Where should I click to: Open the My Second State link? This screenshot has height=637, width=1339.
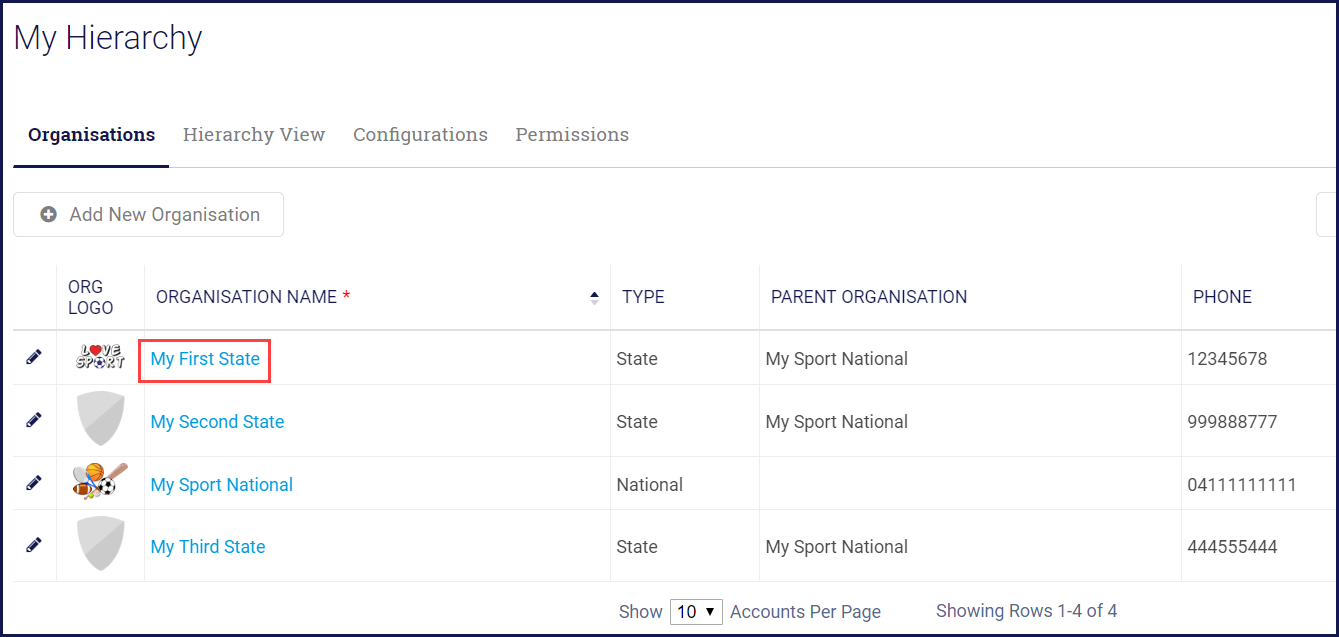click(217, 422)
